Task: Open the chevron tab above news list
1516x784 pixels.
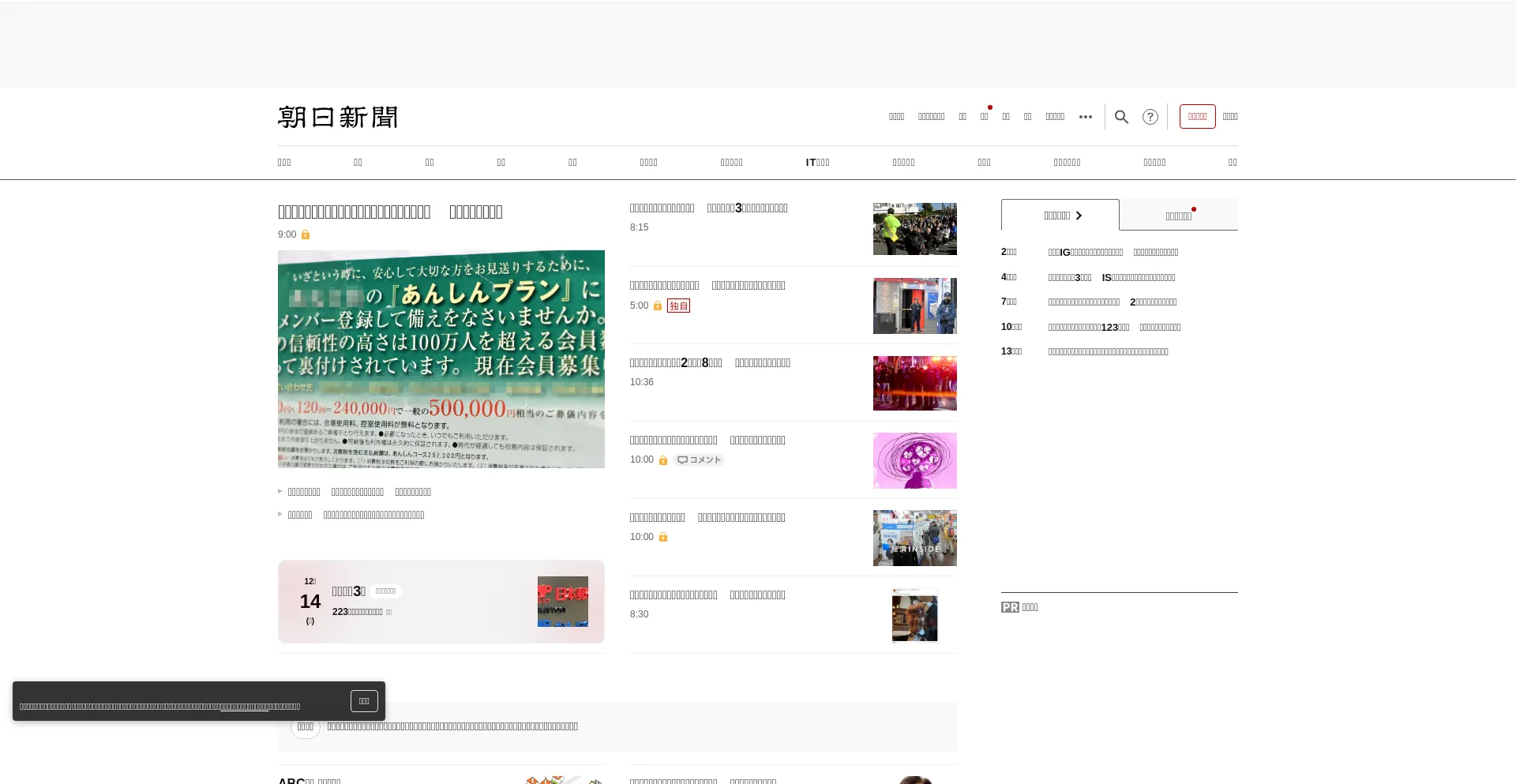Action: 1060,216
